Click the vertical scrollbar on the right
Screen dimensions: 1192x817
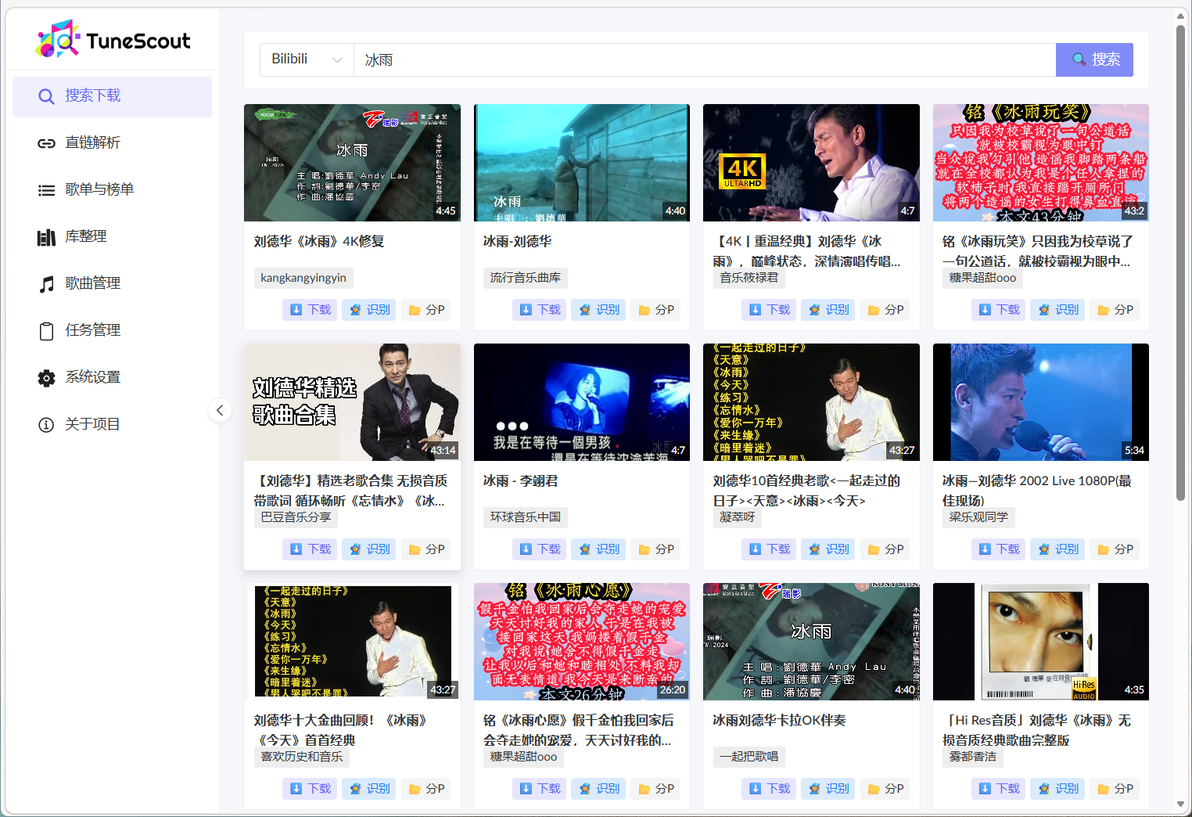pos(1181,262)
